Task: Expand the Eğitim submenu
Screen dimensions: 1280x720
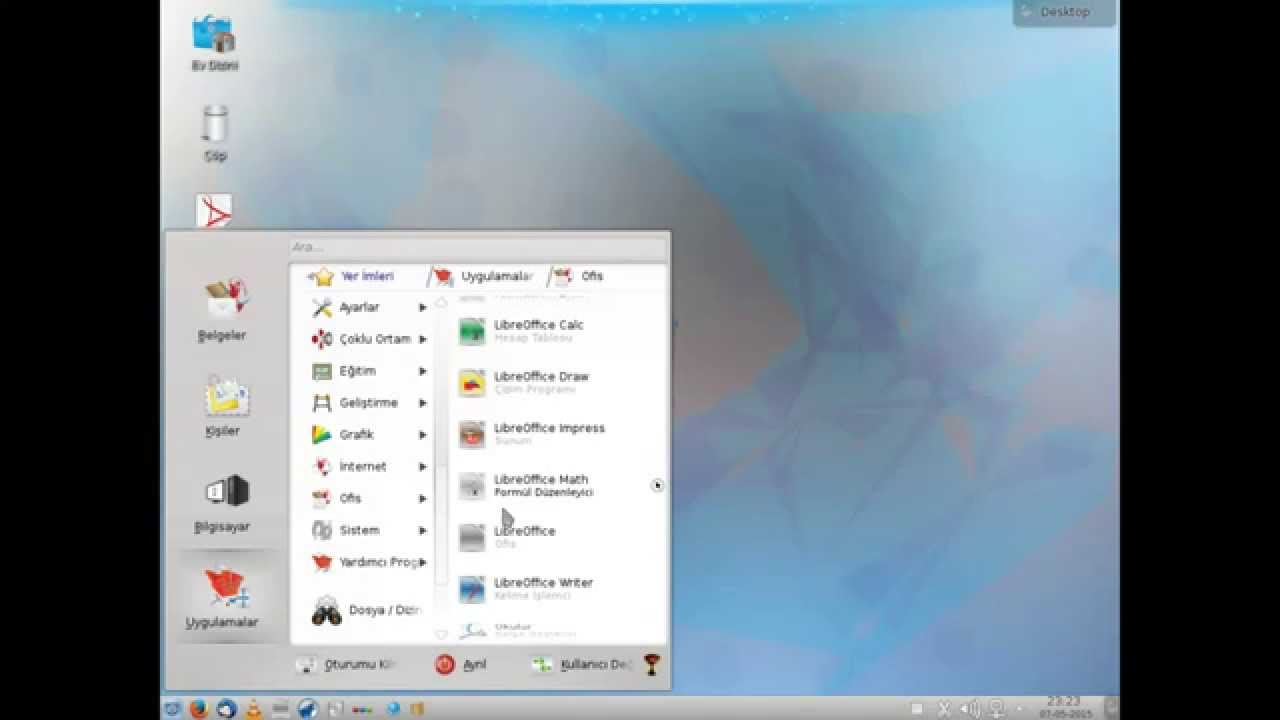Action: click(369, 371)
